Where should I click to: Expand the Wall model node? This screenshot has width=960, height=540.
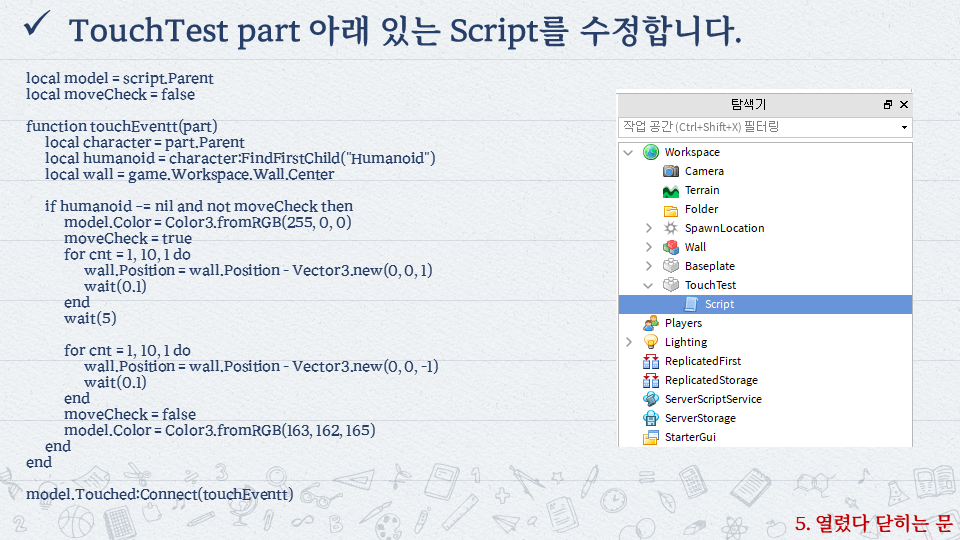649,247
